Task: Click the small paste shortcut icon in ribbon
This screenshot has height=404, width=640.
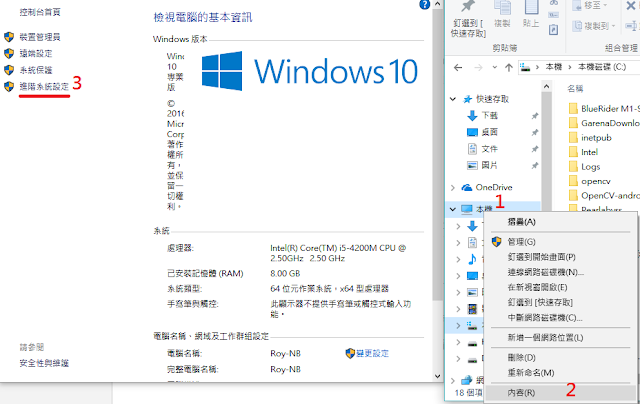Action: 553,30
